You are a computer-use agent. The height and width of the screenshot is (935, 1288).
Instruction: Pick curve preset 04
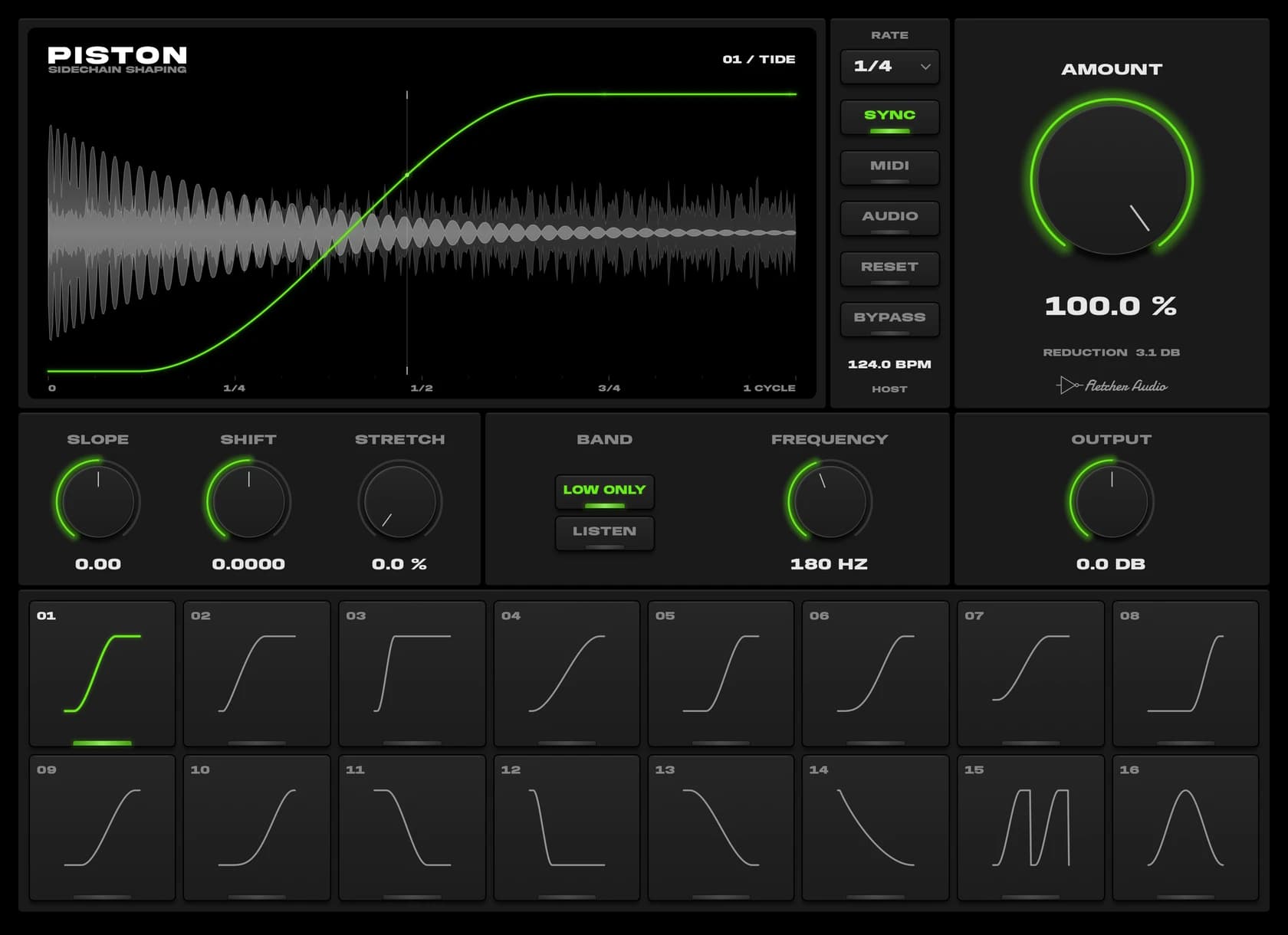(x=567, y=674)
